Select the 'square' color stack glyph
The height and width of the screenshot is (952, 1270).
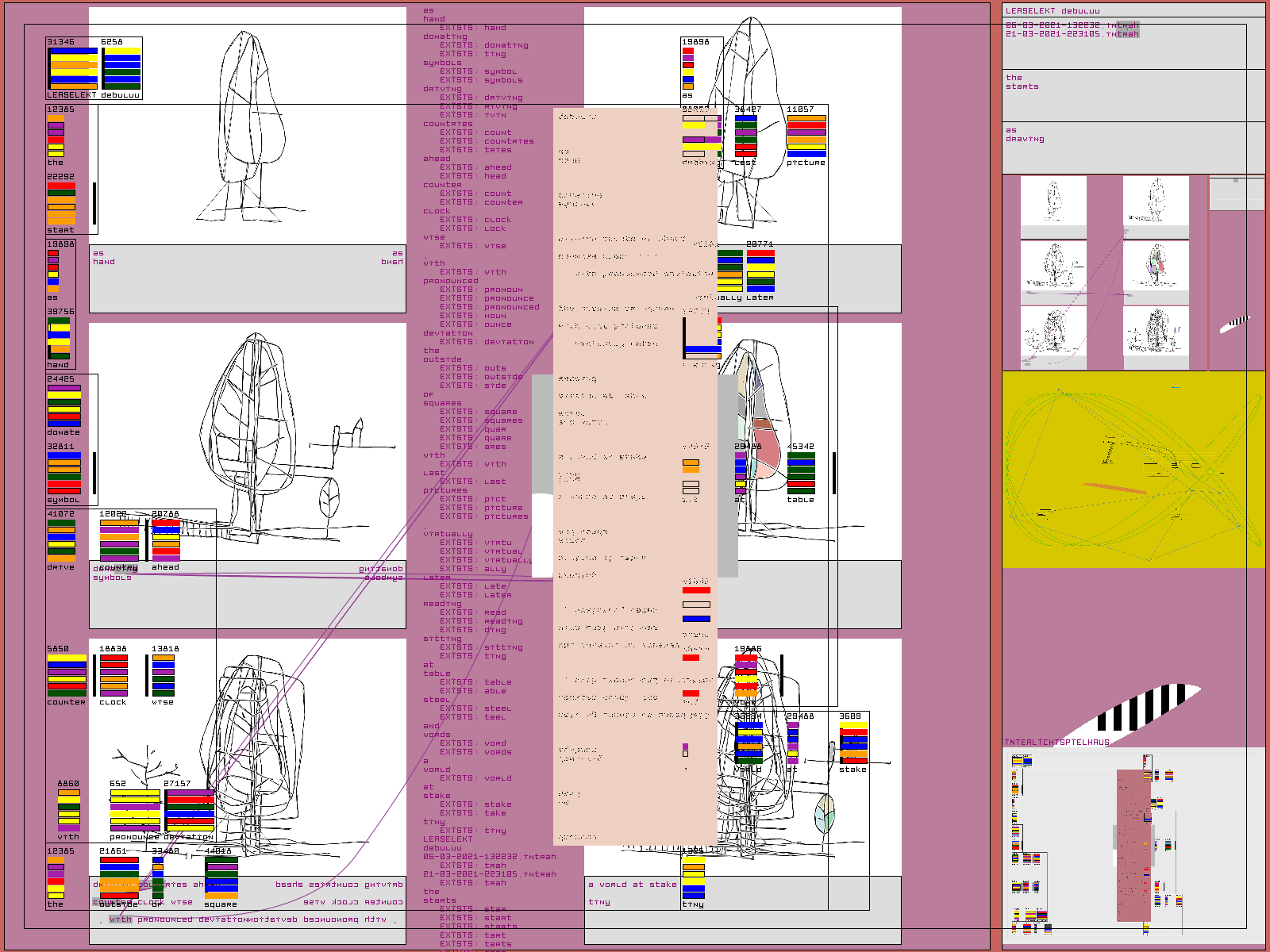[x=221, y=878]
